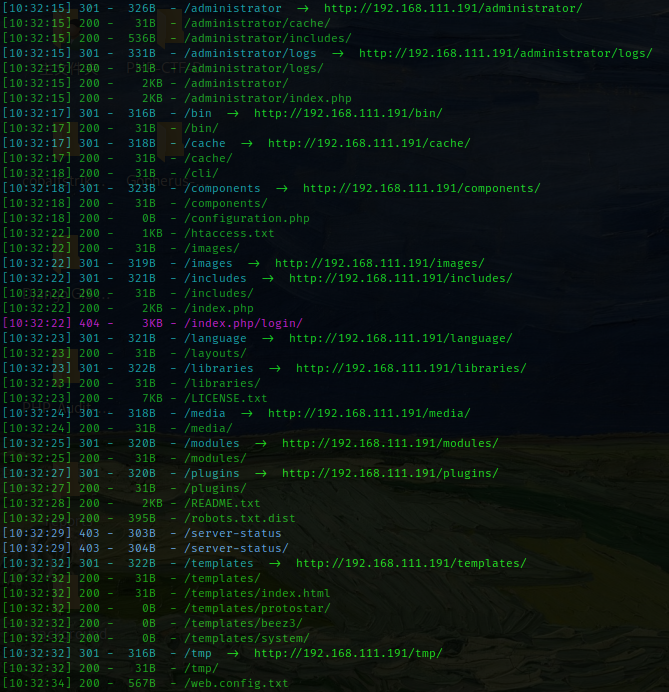Open the http://192.168.111.191/includes/ link
The width and height of the screenshot is (669, 692).
[401, 278]
